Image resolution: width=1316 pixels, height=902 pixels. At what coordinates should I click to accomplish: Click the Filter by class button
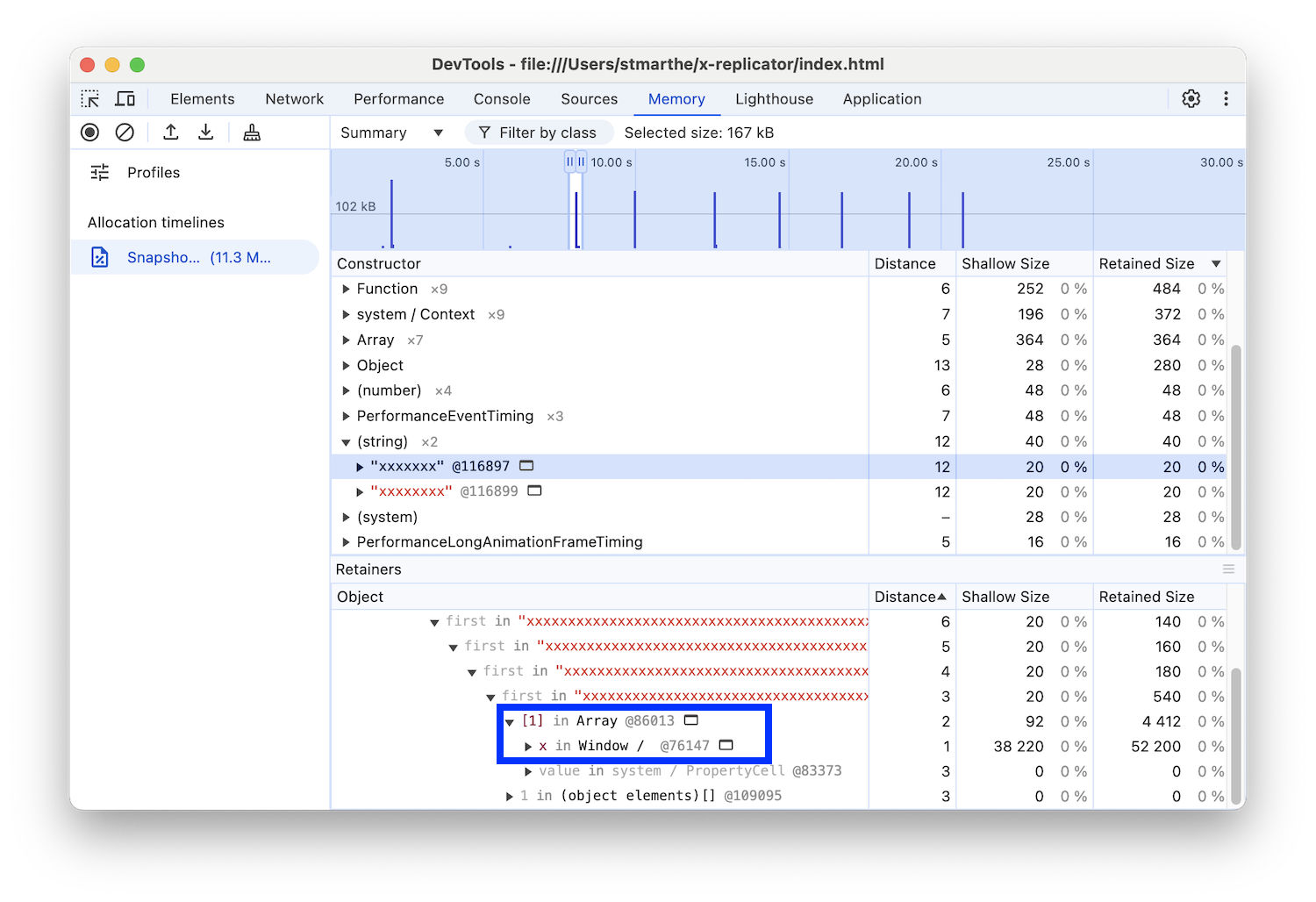(x=539, y=132)
